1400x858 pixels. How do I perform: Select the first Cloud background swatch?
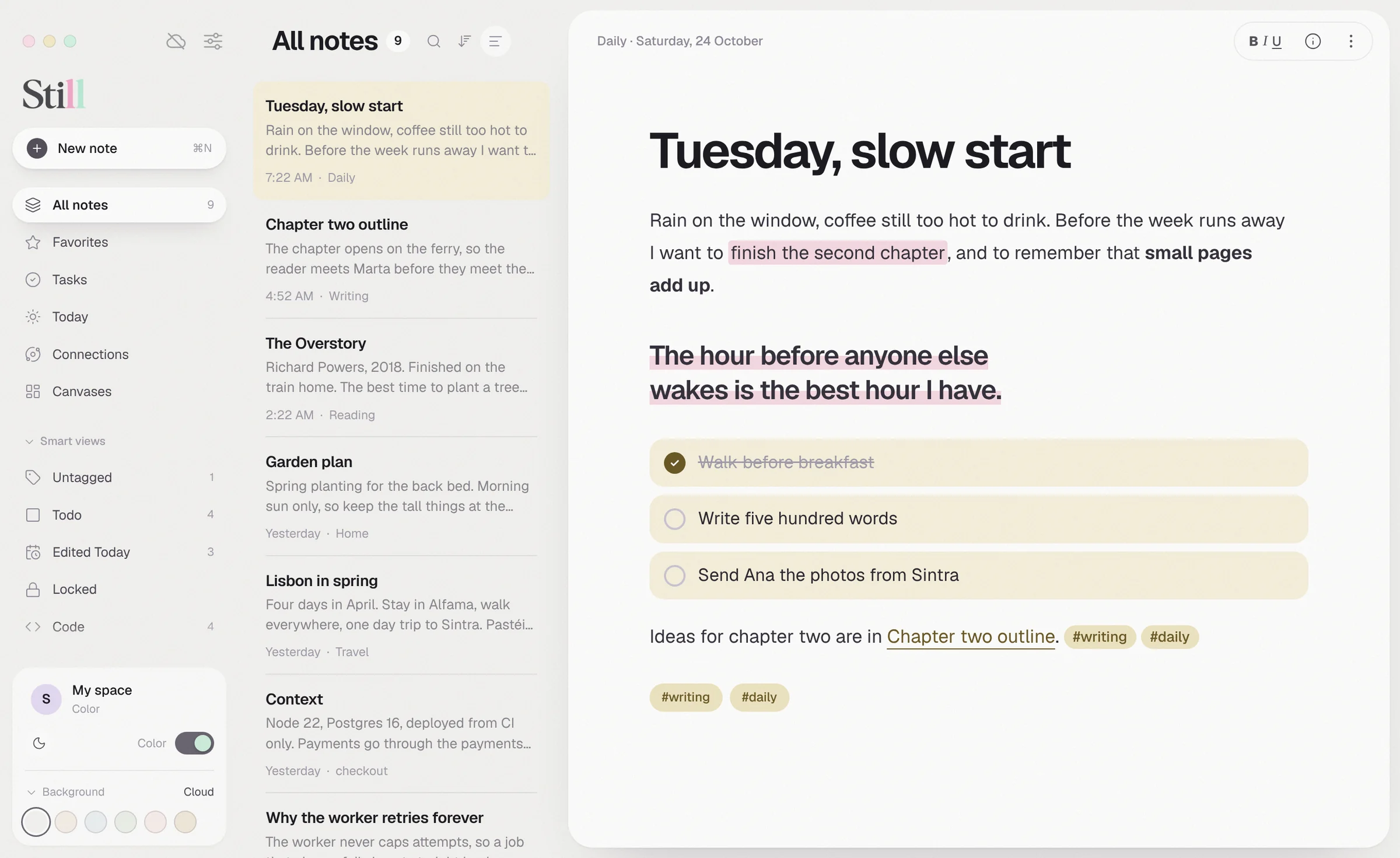coord(36,822)
